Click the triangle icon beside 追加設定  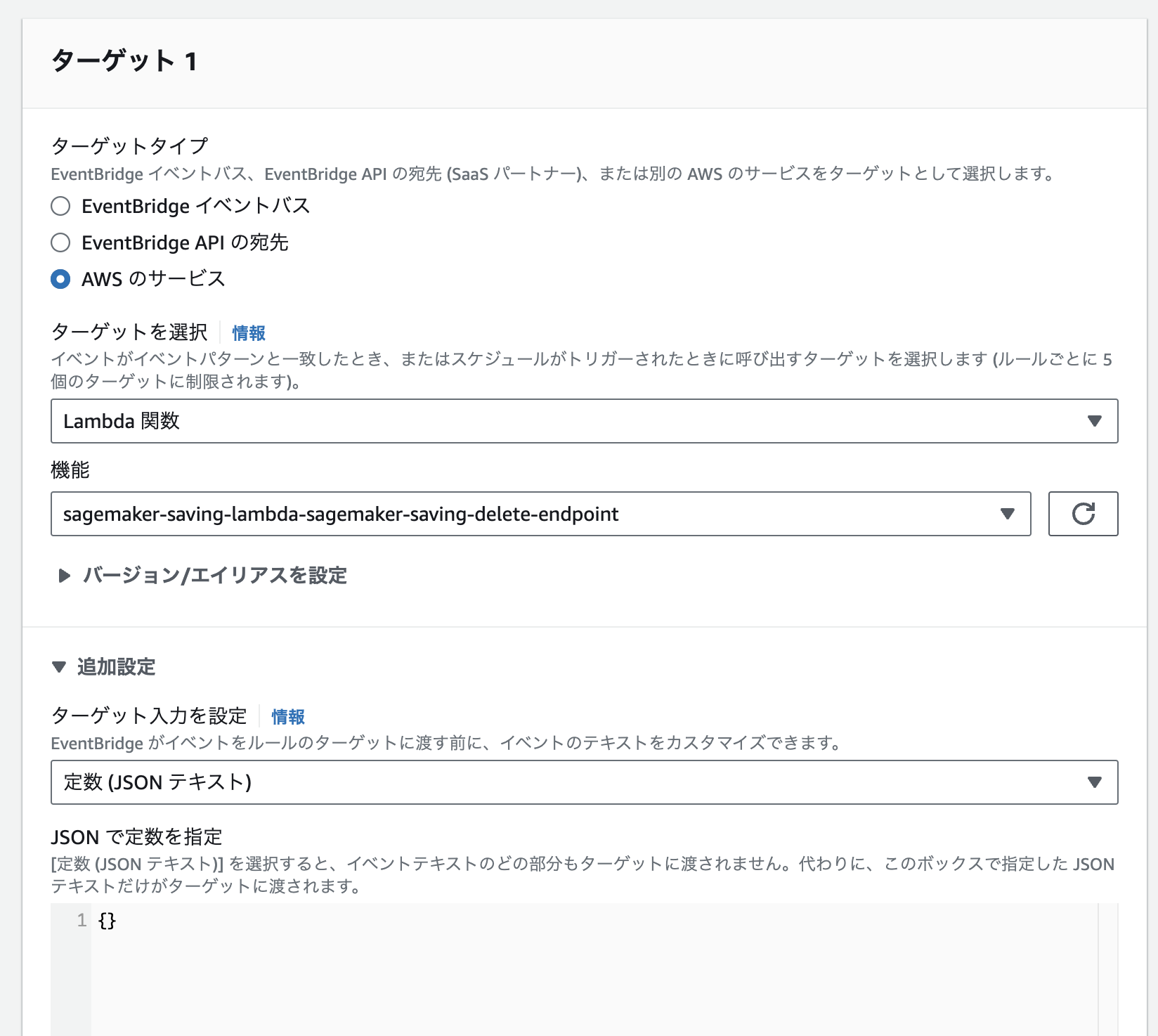(59, 668)
